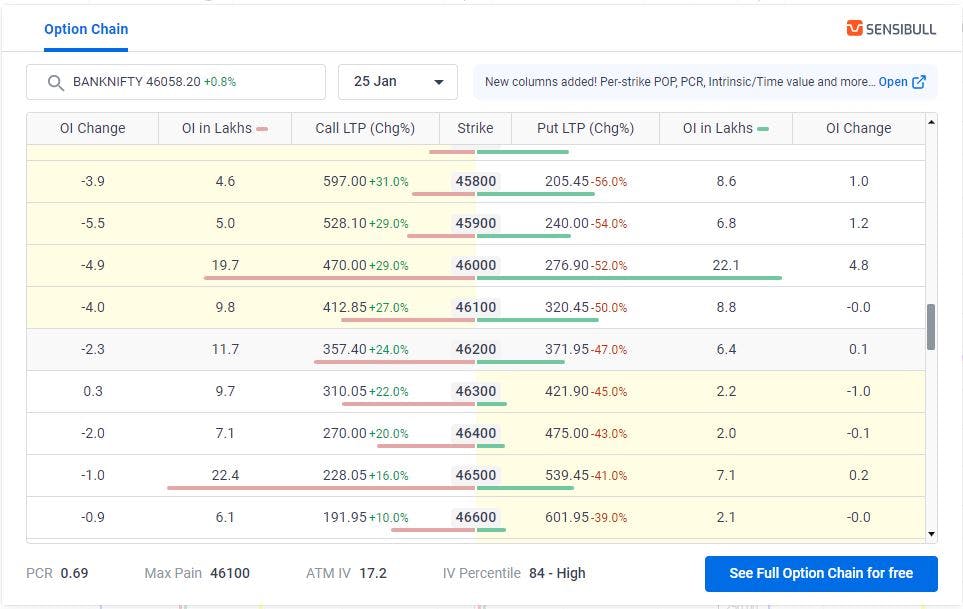Screen dimensions: 963x609
Task: Click put OI 22.1 at strike 46000
Action: pos(726,265)
